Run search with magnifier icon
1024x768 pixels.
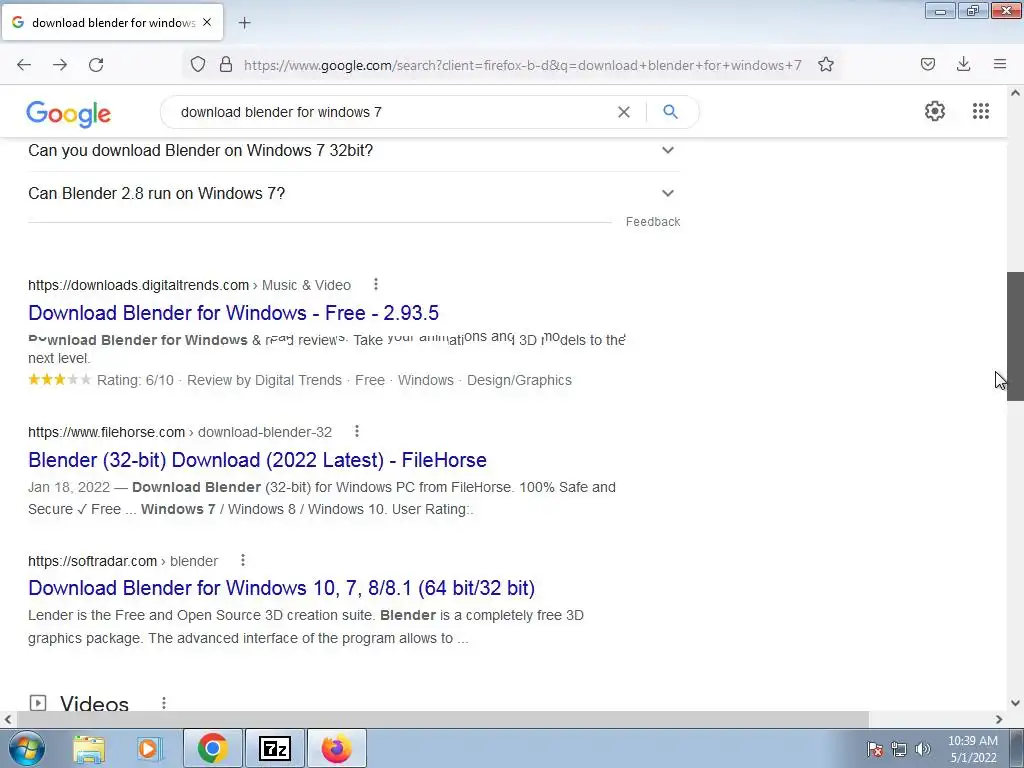670,112
